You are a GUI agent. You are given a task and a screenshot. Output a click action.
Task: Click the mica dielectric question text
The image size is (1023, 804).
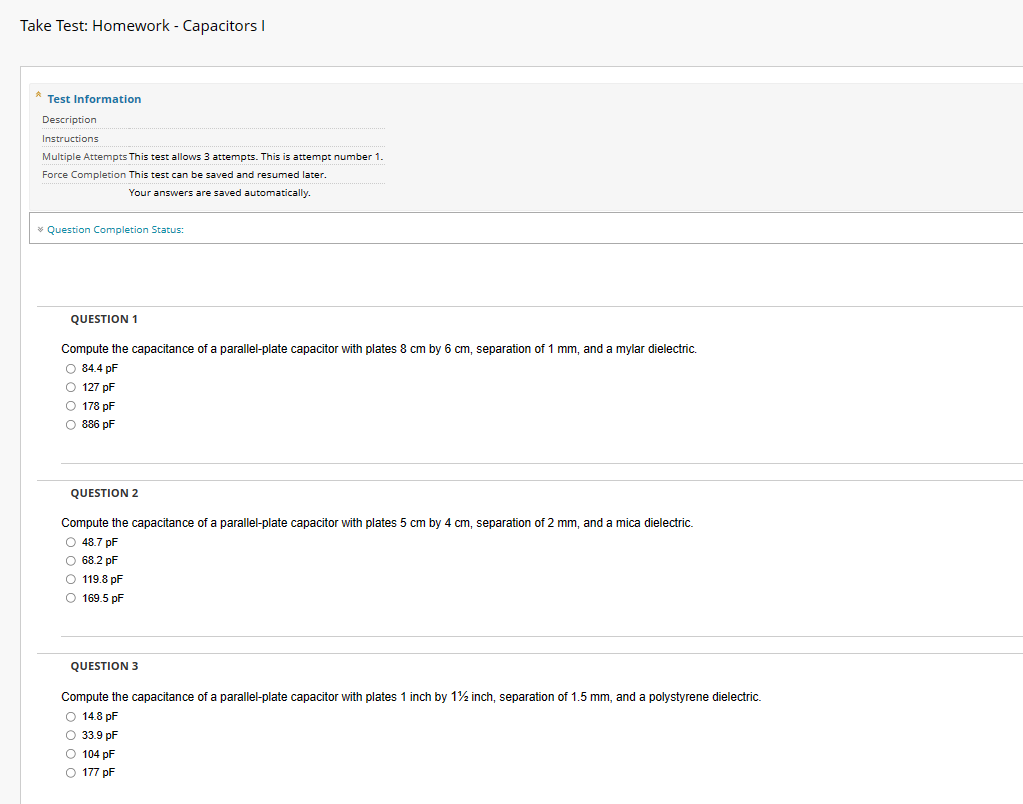tap(377, 523)
